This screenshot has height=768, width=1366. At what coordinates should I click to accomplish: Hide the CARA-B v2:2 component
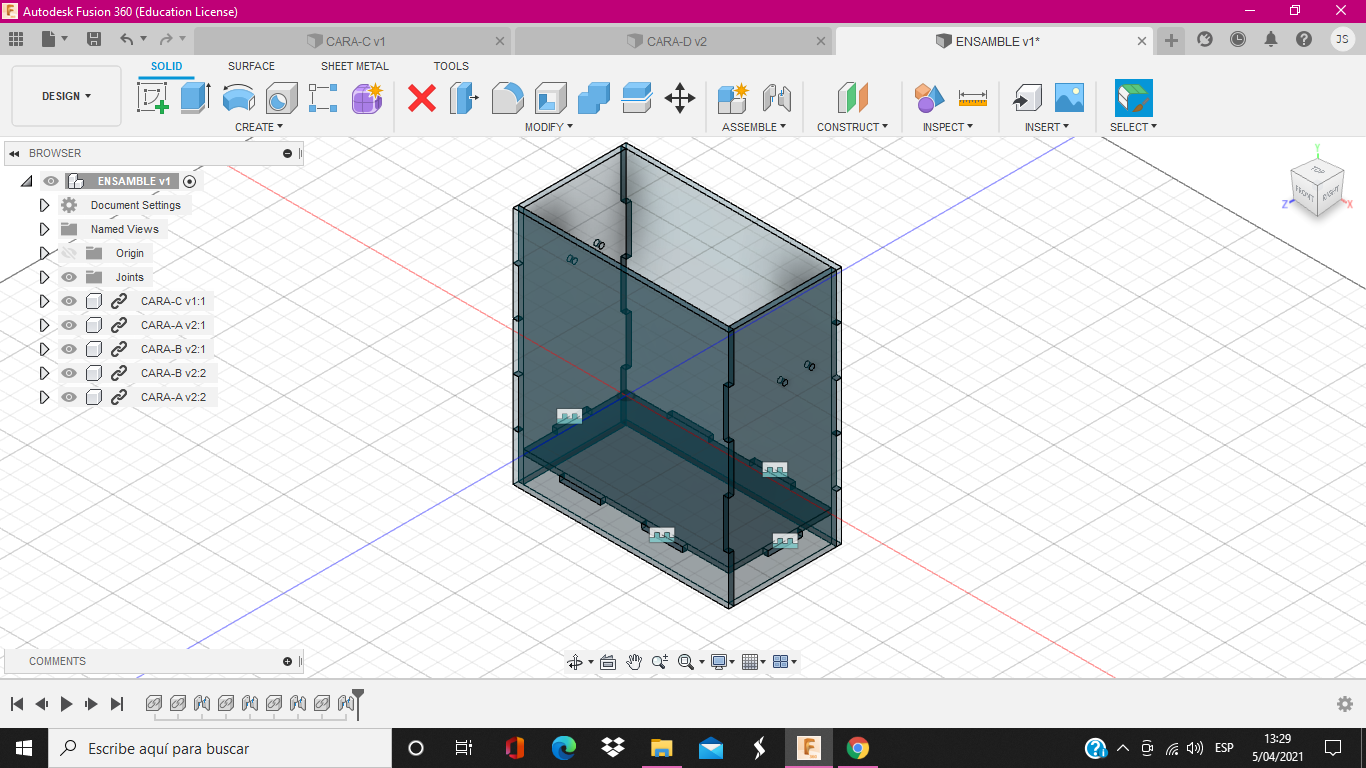coord(69,373)
